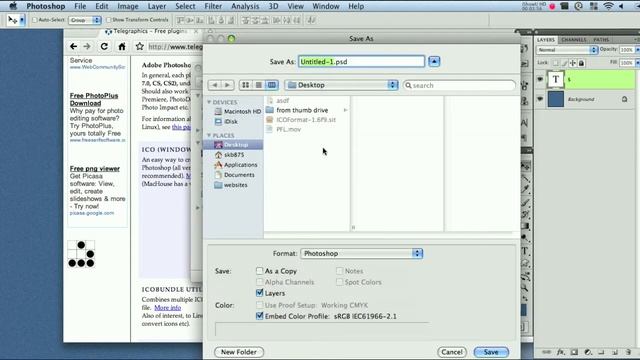Open the Apple menu
The height and width of the screenshot is (360, 640).
click(13, 6)
